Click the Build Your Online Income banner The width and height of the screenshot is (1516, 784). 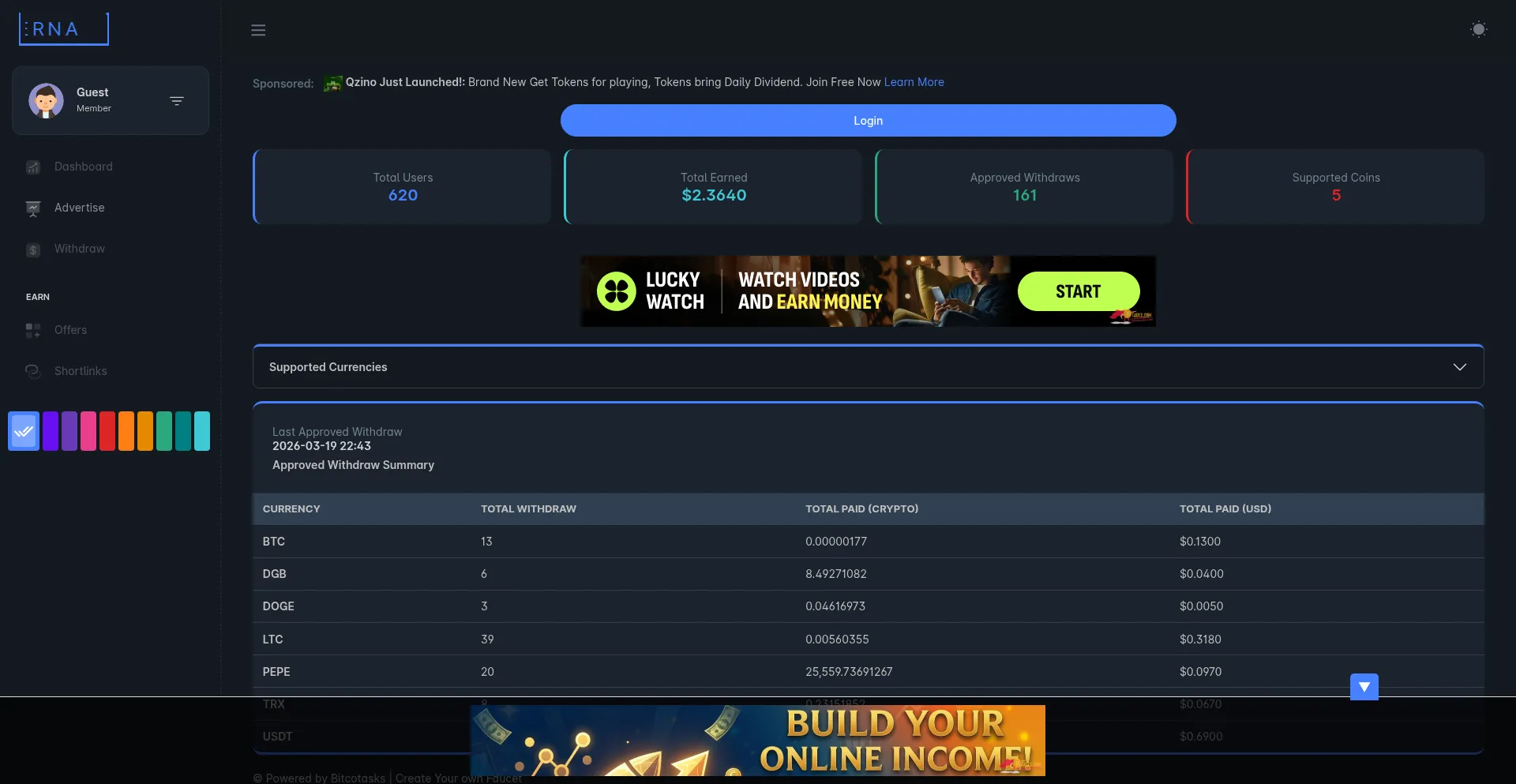coord(758,741)
